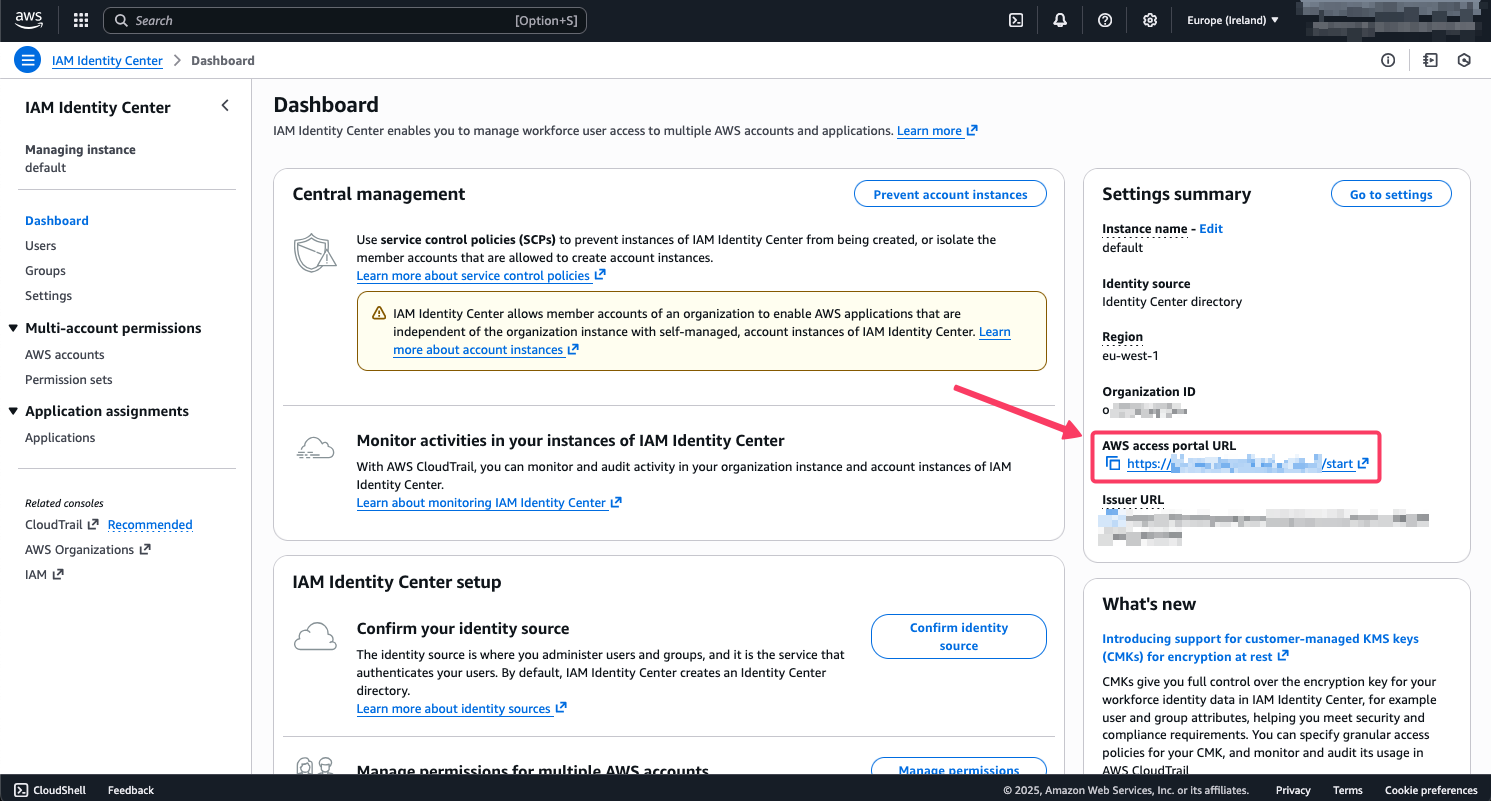
Task: Open CloudShell from the bottom status bar
Action: 50,790
